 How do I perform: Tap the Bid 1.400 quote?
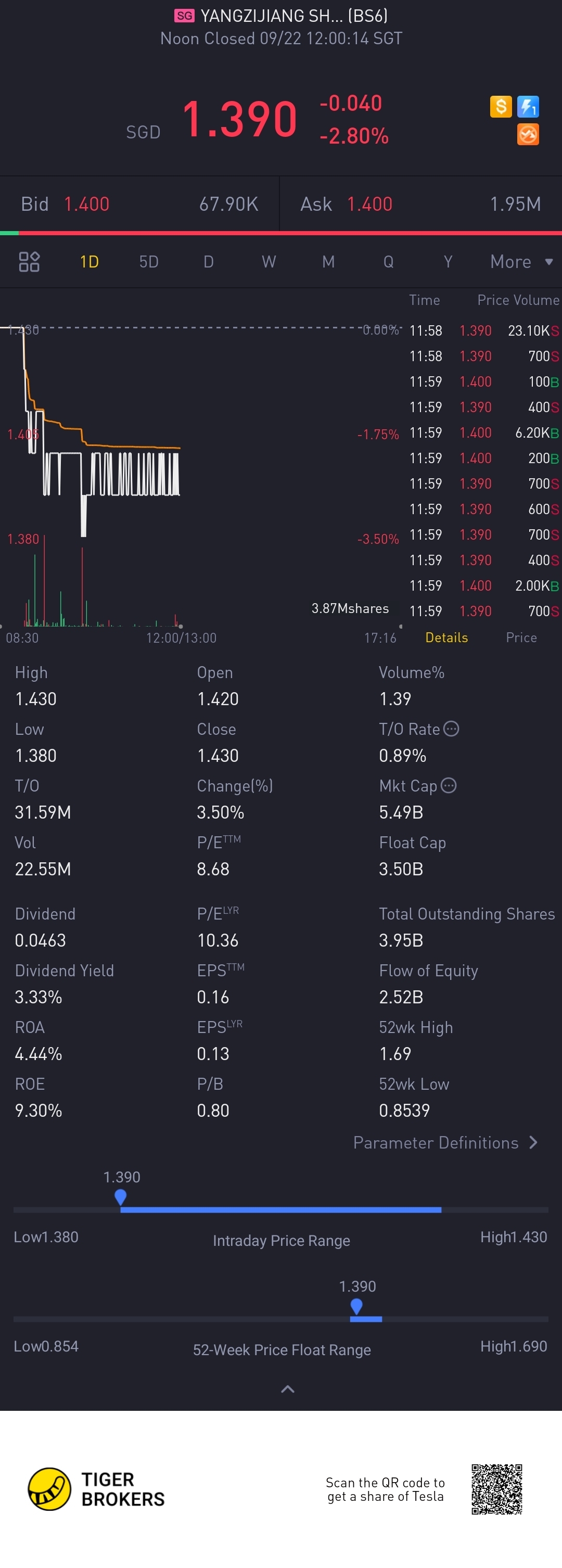139,204
